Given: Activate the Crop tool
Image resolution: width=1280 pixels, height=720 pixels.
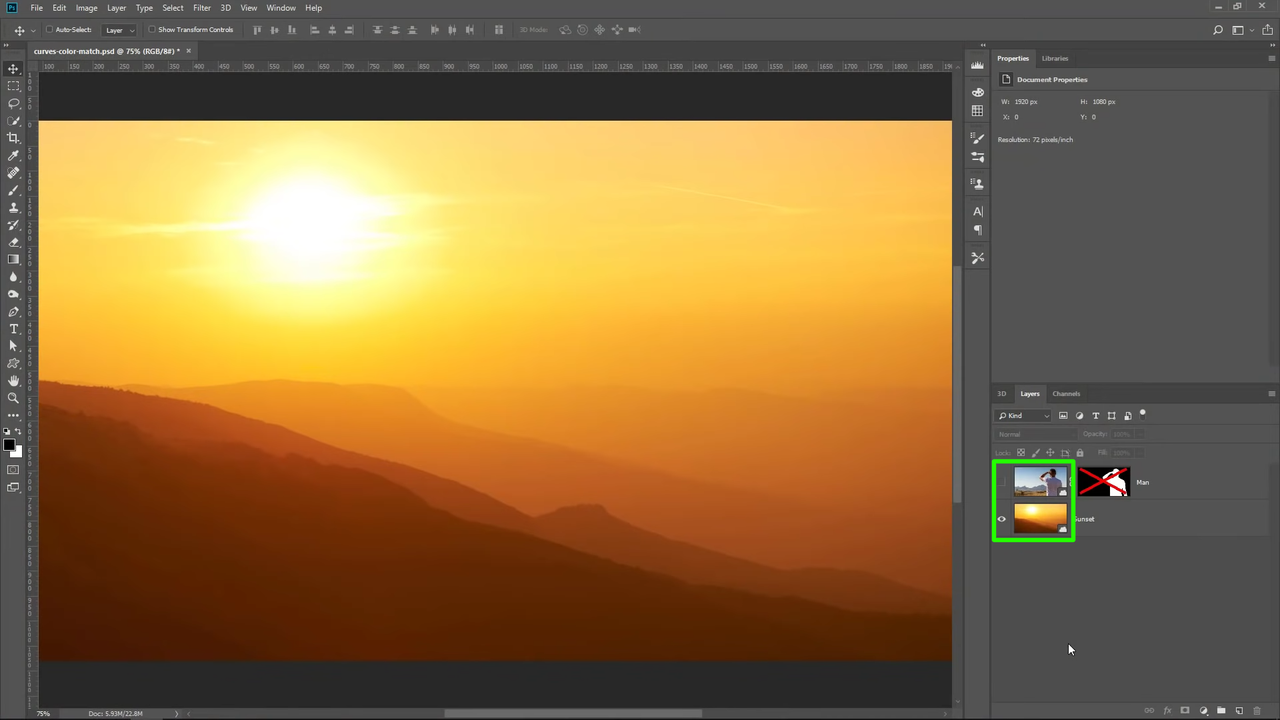Looking at the screenshot, I should click(13, 138).
